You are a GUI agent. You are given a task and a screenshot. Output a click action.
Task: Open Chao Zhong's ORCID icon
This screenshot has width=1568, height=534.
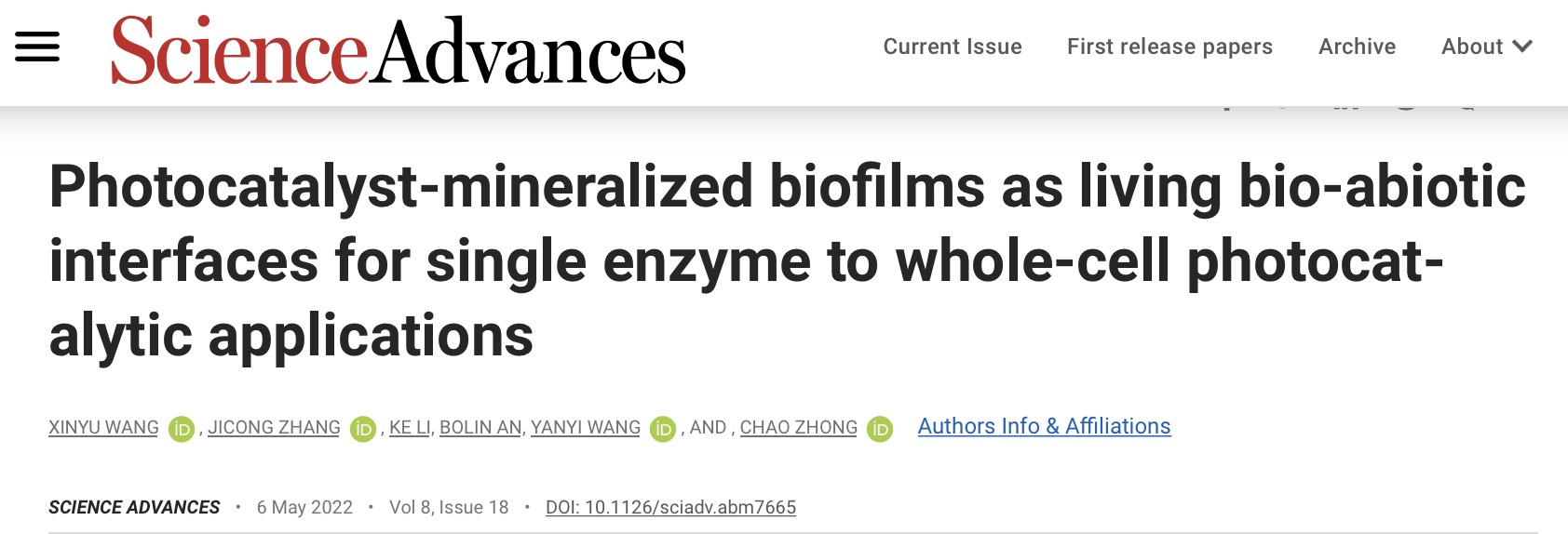880,429
